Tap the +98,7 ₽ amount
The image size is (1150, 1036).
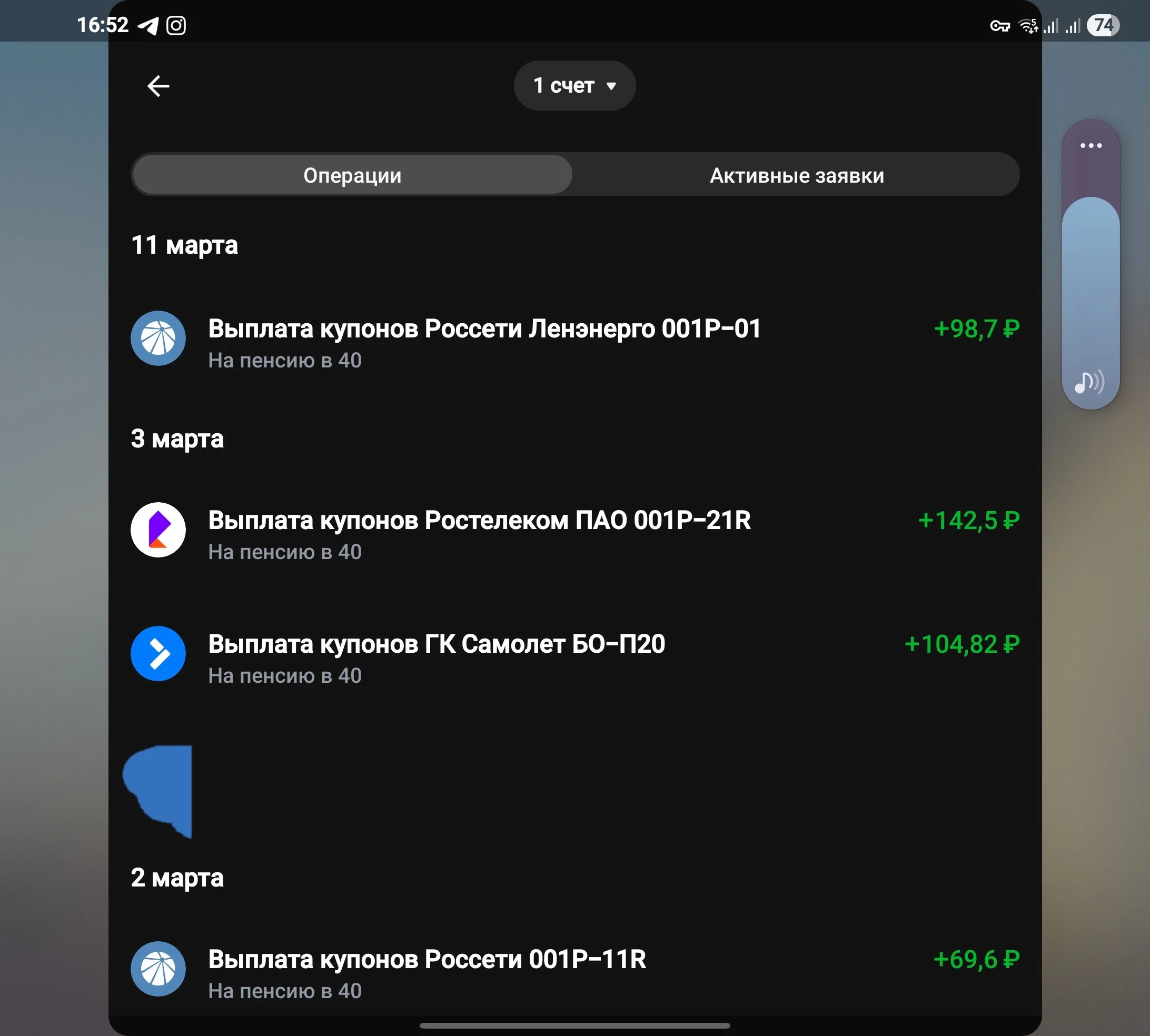[976, 329]
